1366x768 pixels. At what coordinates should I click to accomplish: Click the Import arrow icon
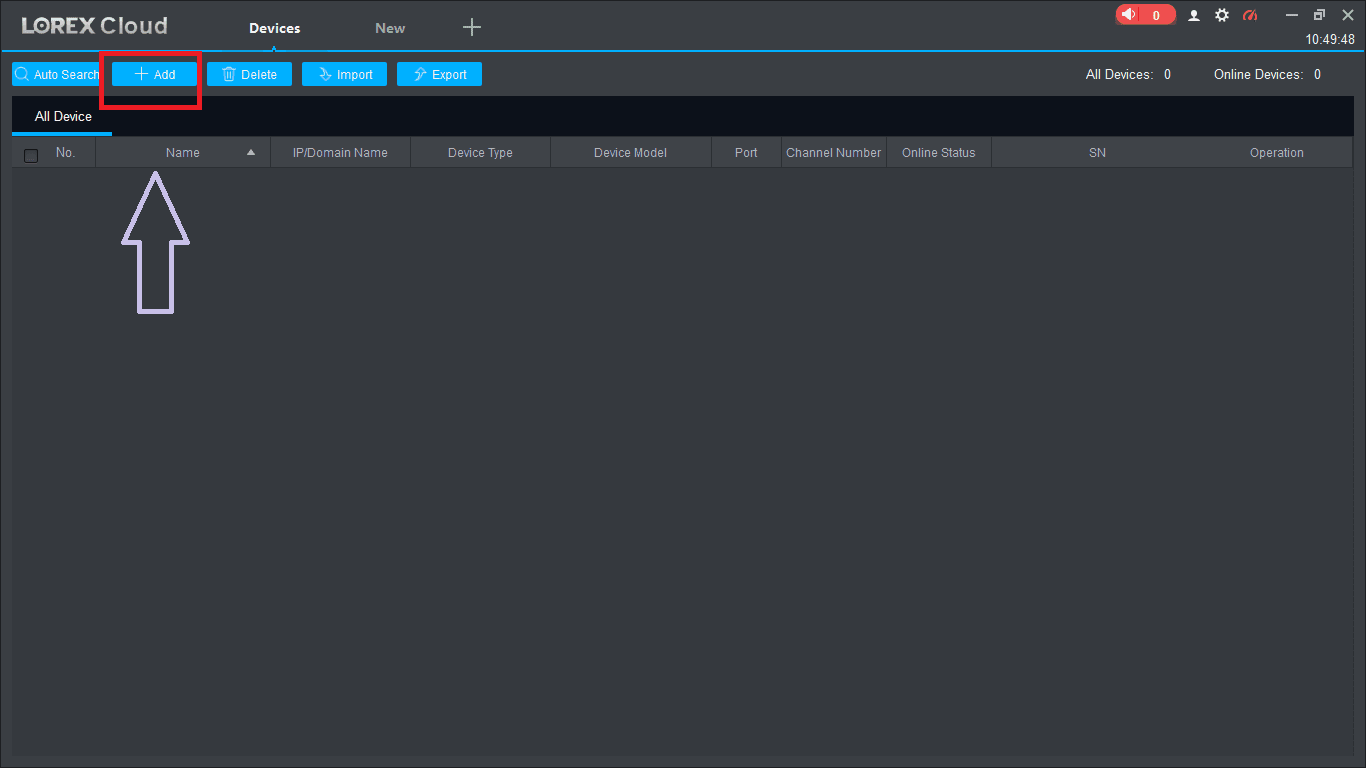323,73
